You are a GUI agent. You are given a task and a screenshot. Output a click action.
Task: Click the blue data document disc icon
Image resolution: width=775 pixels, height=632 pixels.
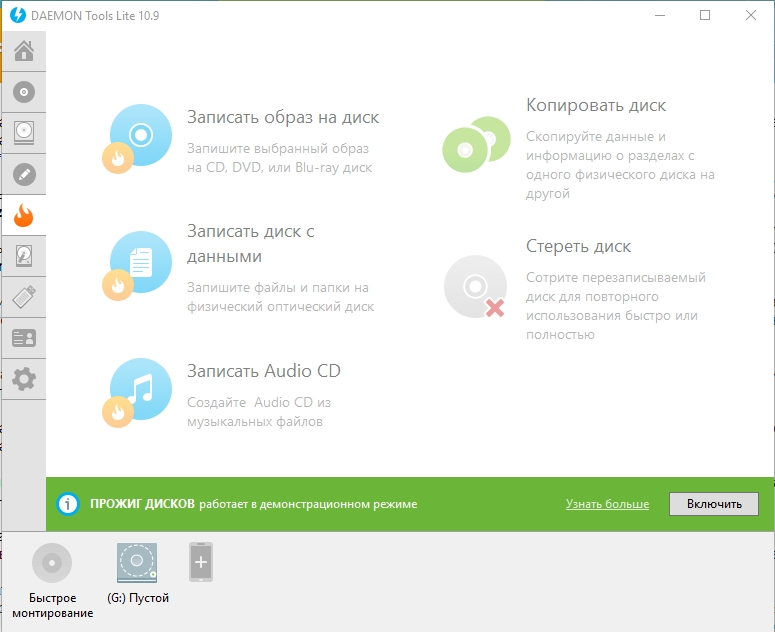tap(137, 265)
